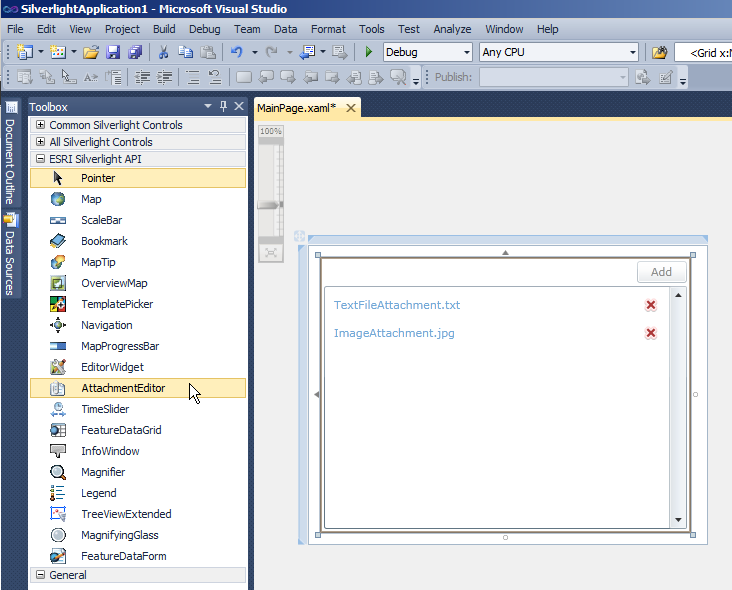Click the Copy toolbar icon
Screen dimensions: 732x590
pos(186,52)
